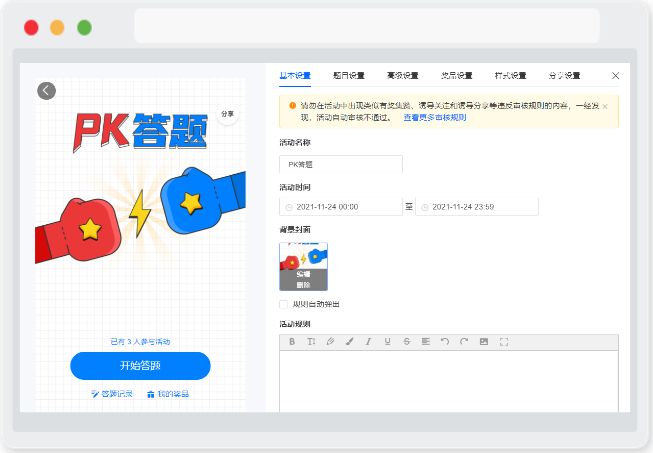
Task: Click the activity name field PK答题
Action: point(341,164)
